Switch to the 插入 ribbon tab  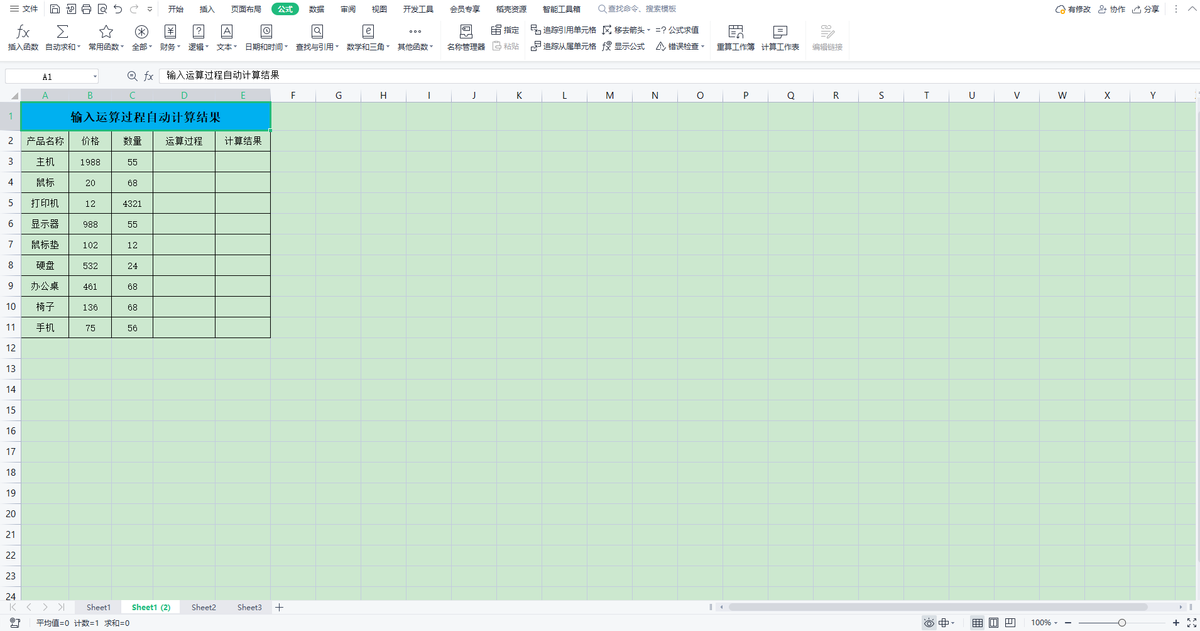(x=207, y=8)
